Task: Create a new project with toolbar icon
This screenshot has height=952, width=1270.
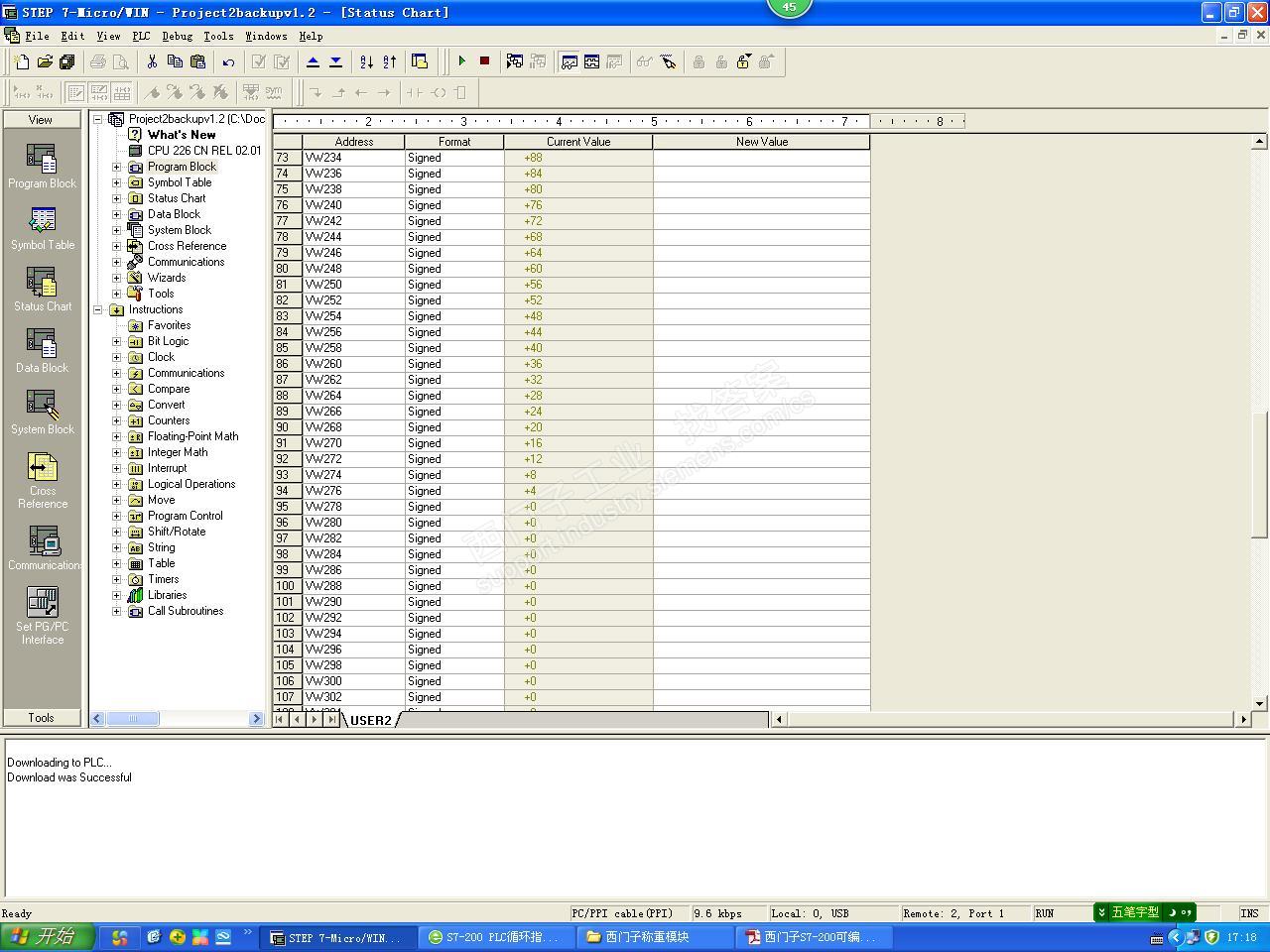Action: (22, 61)
